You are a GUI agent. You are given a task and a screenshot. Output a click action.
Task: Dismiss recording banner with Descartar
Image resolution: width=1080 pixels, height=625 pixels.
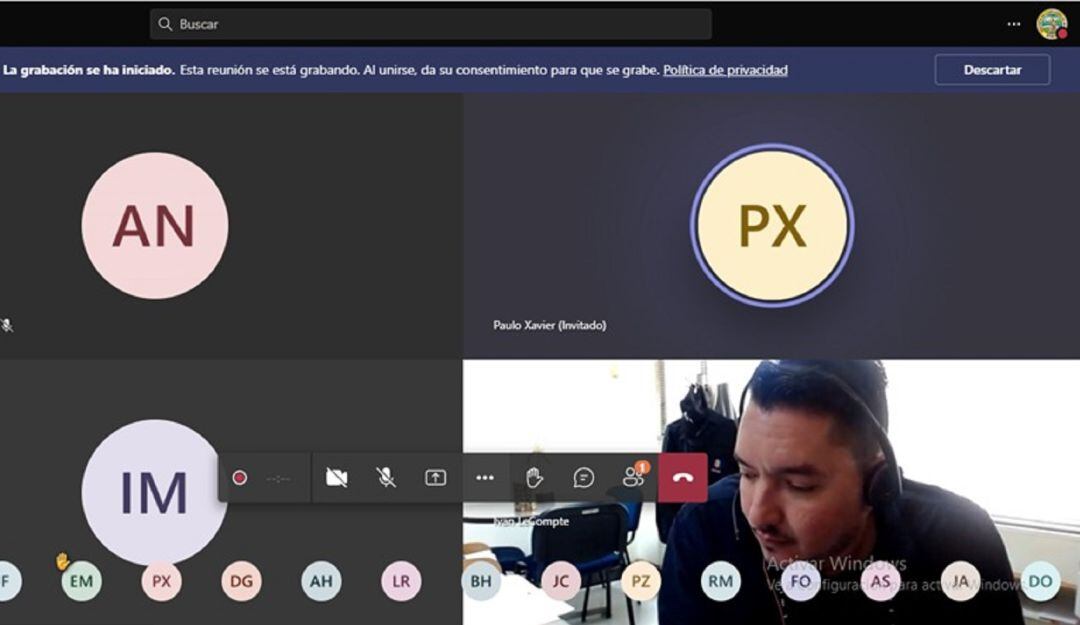[x=992, y=70]
